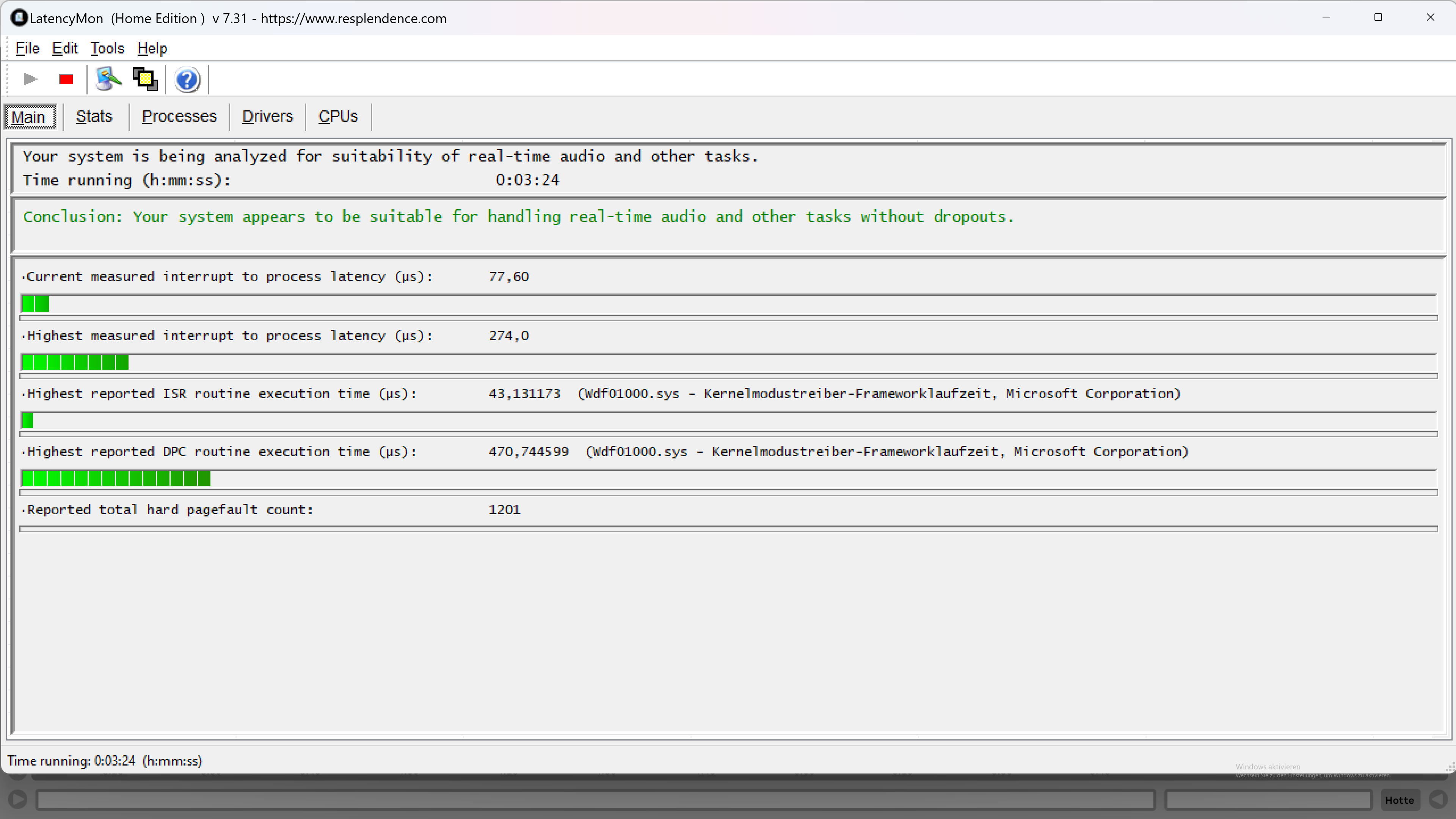Open the options wrench toolbar icon
This screenshot has height=819, width=1456.
click(108, 79)
